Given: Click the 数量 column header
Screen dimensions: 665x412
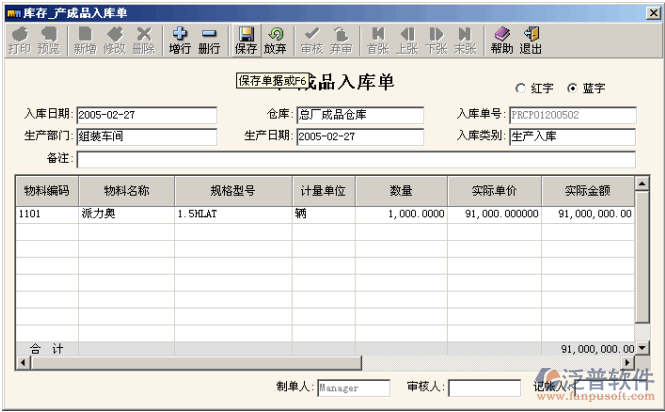Looking at the screenshot, I should (401, 190).
